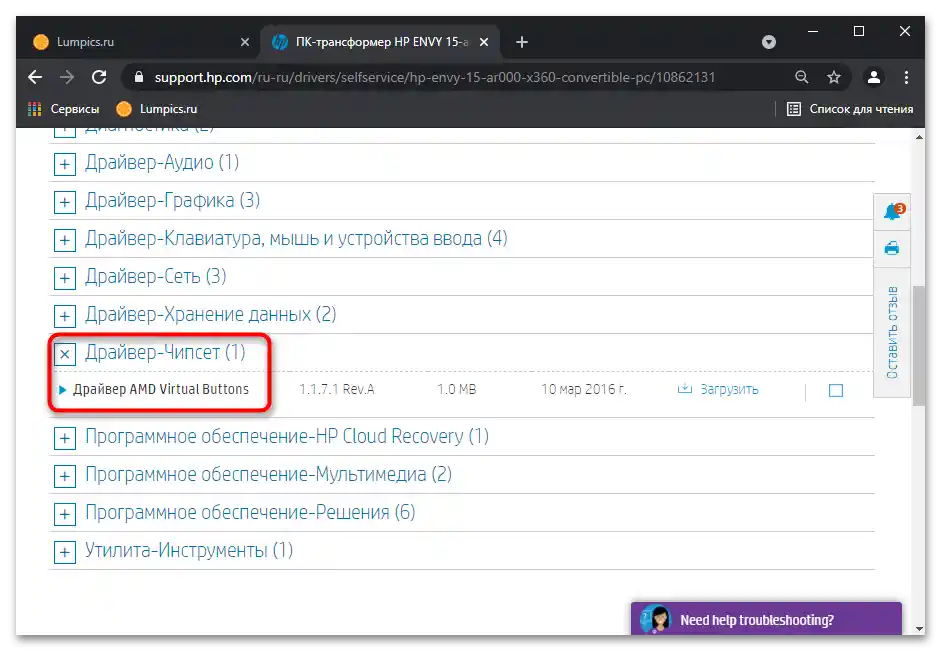Image resolution: width=941 pixels, height=651 pixels.
Task: Open the new tab with plus button
Action: click(x=522, y=42)
